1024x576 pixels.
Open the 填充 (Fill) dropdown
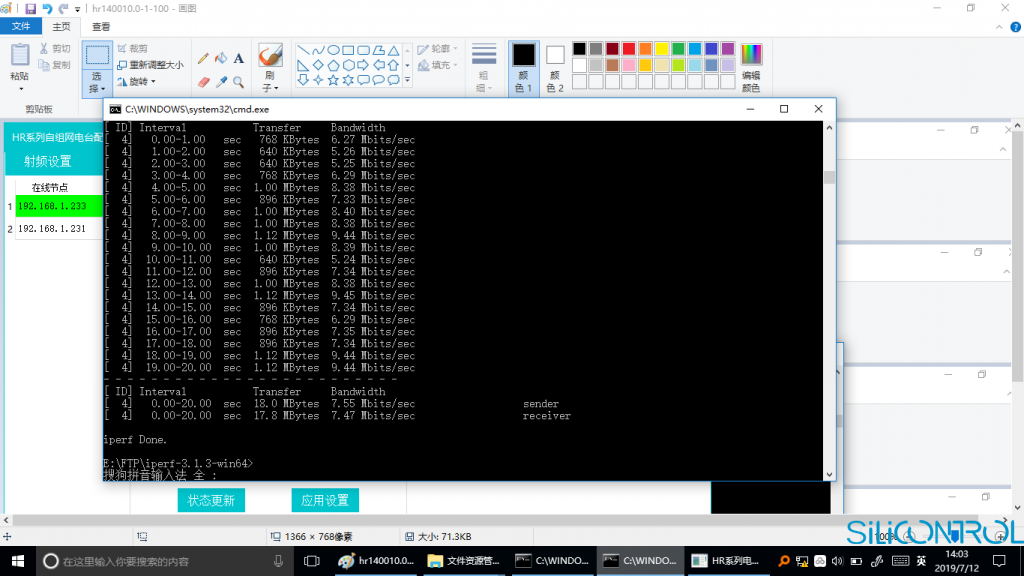[438, 65]
